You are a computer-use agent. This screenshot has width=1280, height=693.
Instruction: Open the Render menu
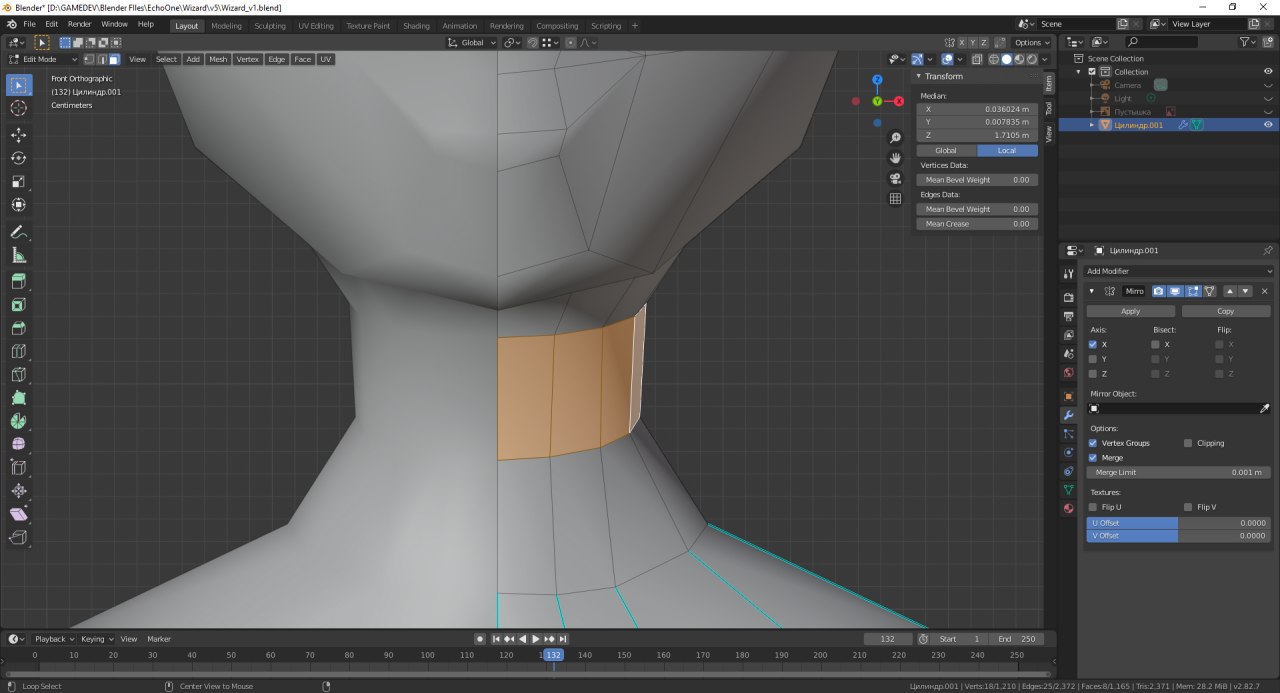(x=79, y=23)
